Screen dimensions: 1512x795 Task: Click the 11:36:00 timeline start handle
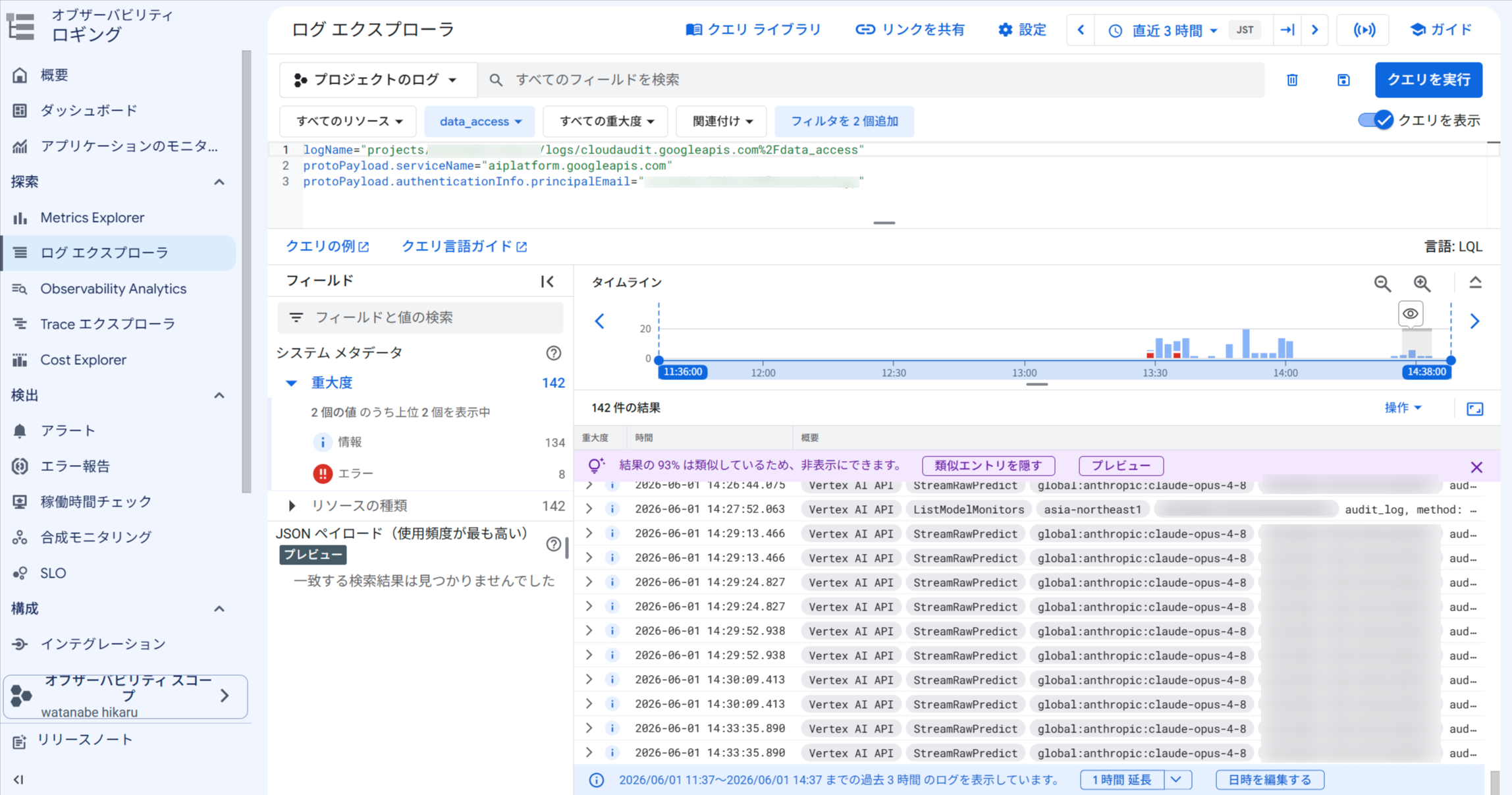pyautogui.click(x=659, y=360)
